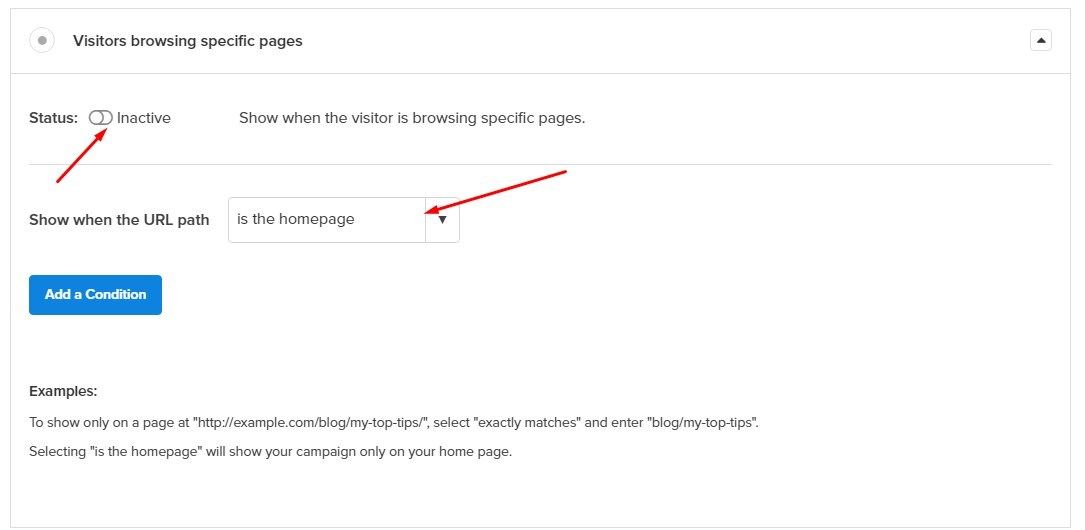Viewport: 1085px width, 530px height.
Task: Click the empty header area beside the panel title
Action: pos(664,41)
